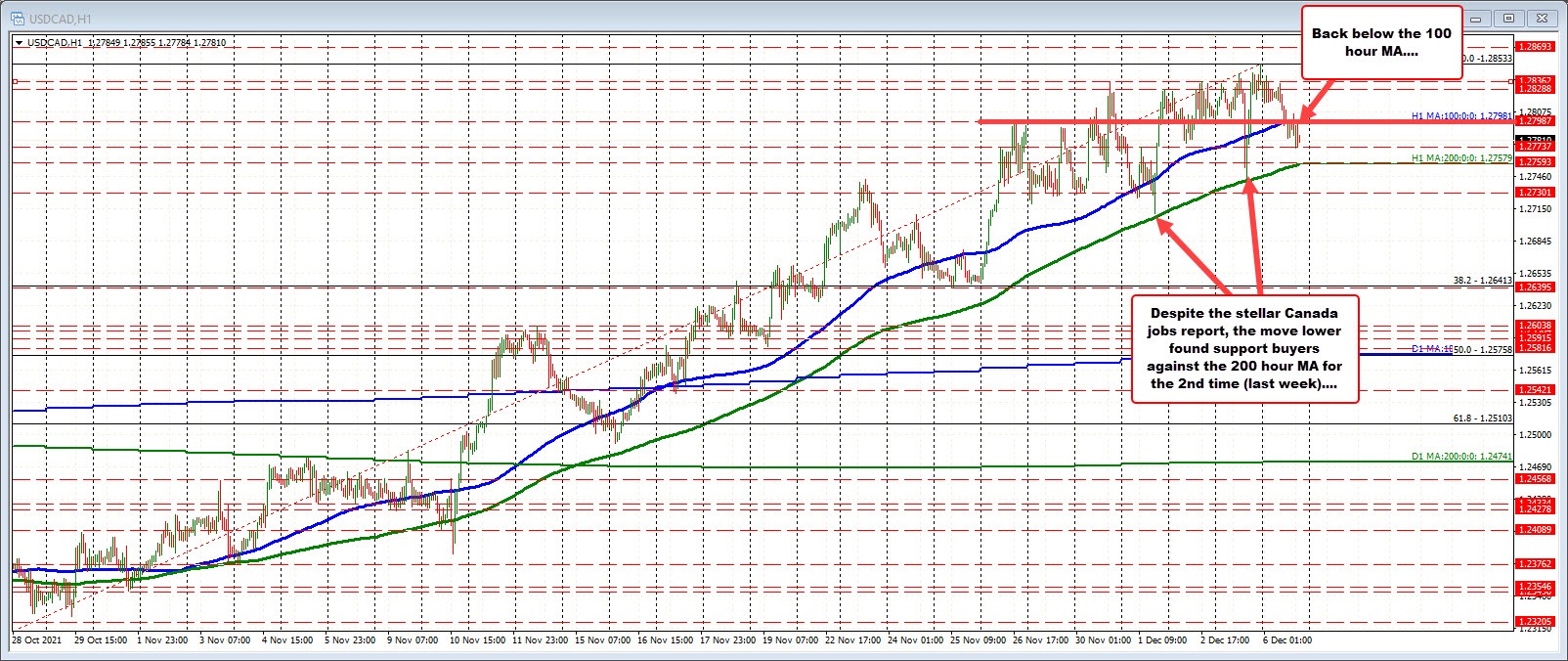Click the 2 Dec 17:00 time axis label
Image resolution: width=1568 pixels, height=661 pixels.
pos(1225,639)
